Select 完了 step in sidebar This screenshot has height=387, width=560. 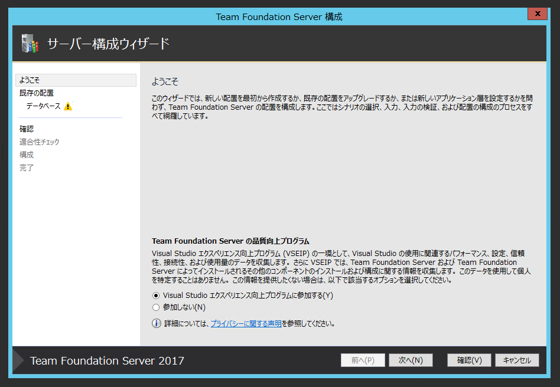tap(26, 167)
